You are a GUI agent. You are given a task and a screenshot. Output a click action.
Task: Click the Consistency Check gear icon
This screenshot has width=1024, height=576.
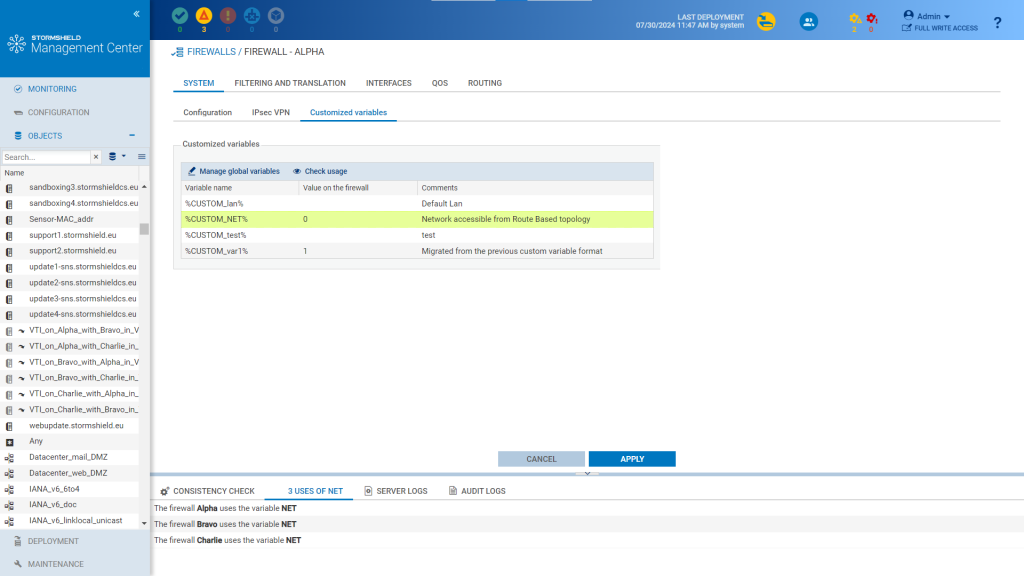click(x=165, y=491)
